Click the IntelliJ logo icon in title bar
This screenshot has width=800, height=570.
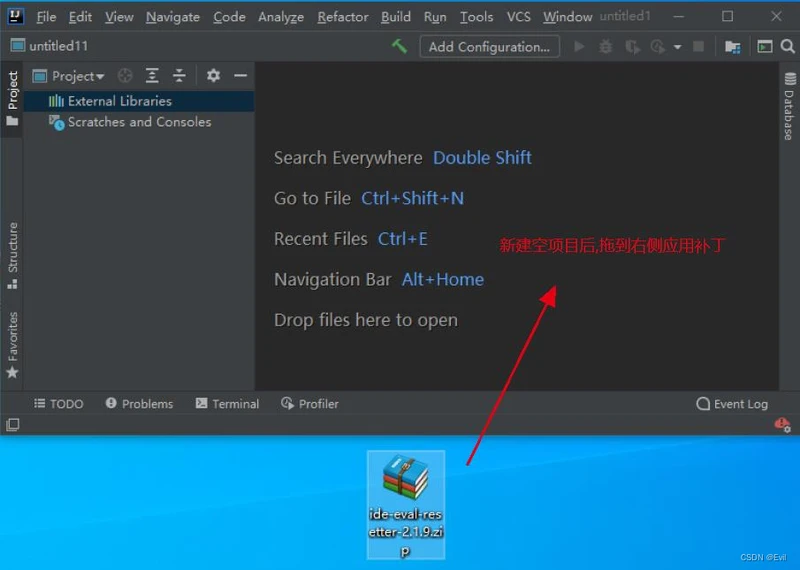15,16
